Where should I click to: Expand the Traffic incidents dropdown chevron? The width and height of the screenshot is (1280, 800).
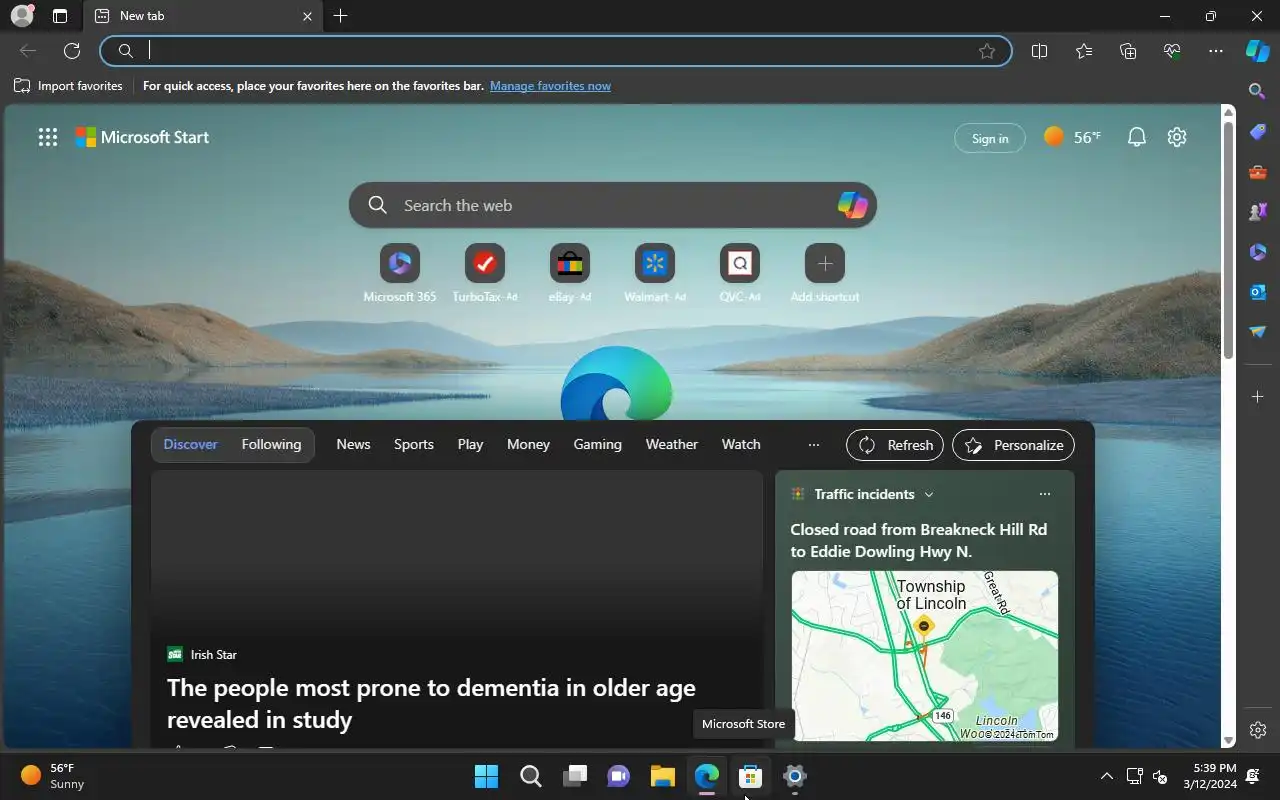point(929,494)
